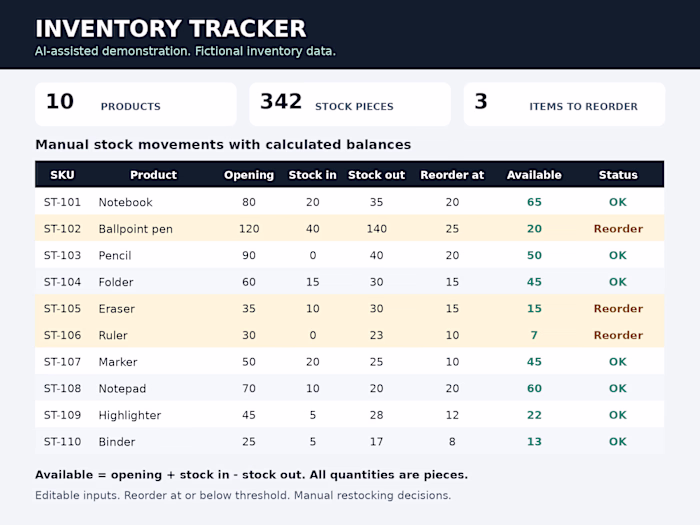This screenshot has width=700, height=525.
Task: Click Pencil available value 50
Action: coord(534,255)
